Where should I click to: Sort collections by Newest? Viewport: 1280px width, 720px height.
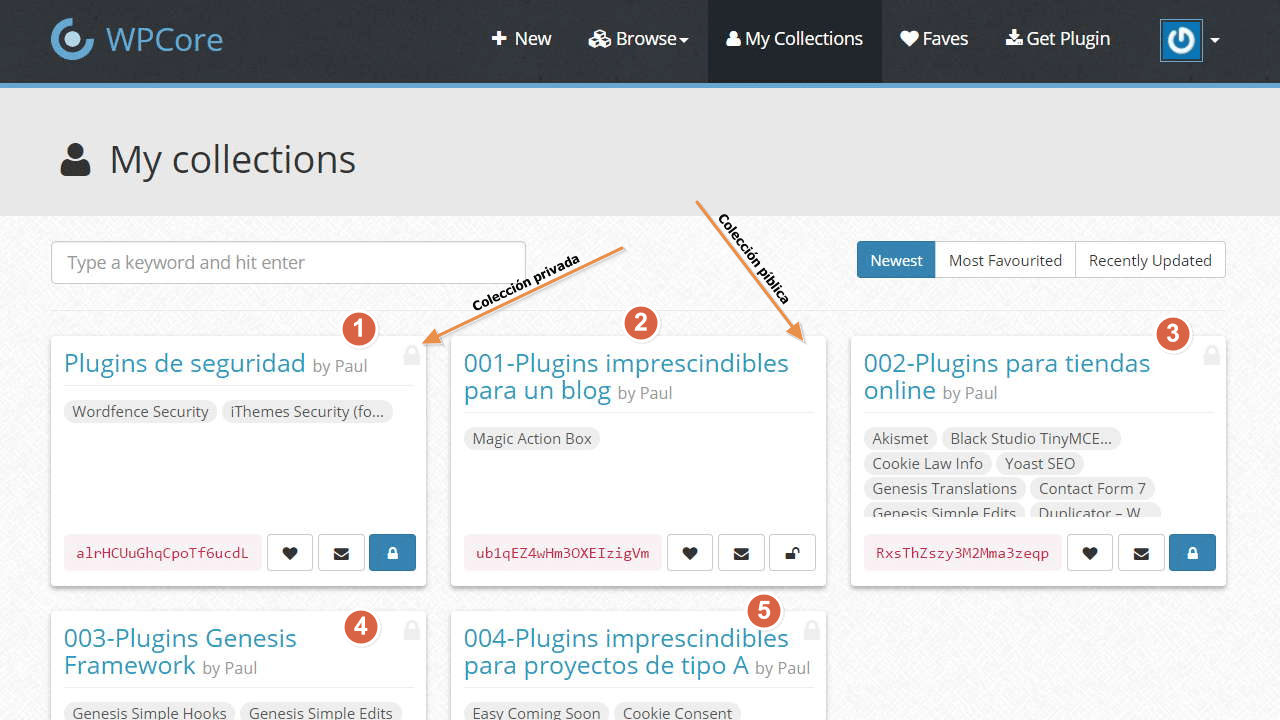point(896,260)
